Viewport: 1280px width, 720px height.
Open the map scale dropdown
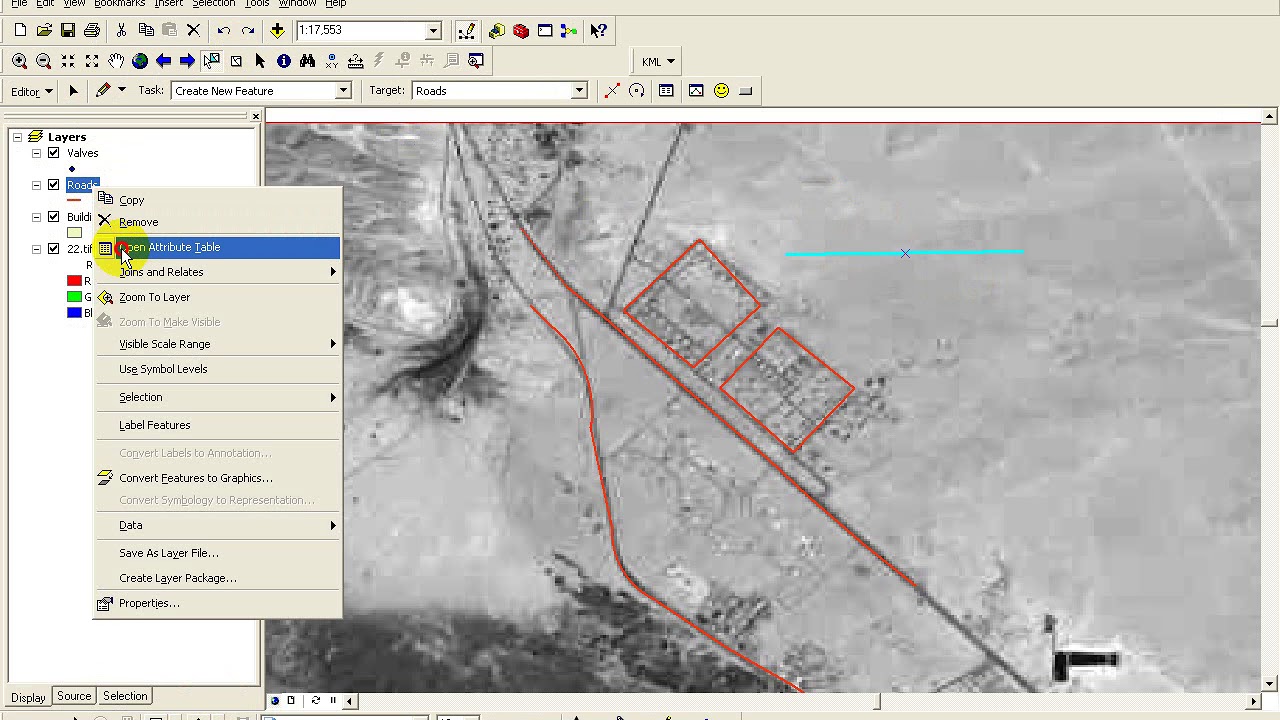(433, 31)
